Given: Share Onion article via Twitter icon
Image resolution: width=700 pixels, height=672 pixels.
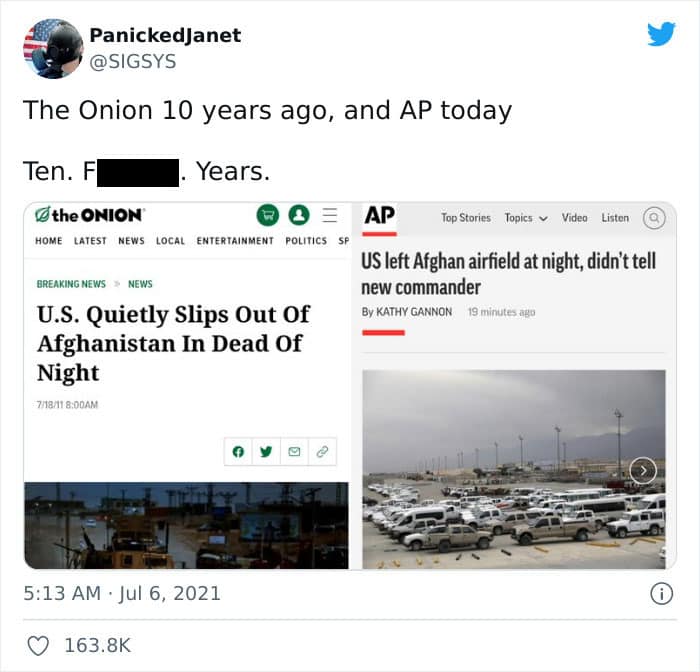Looking at the screenshot, I should 266,452.
